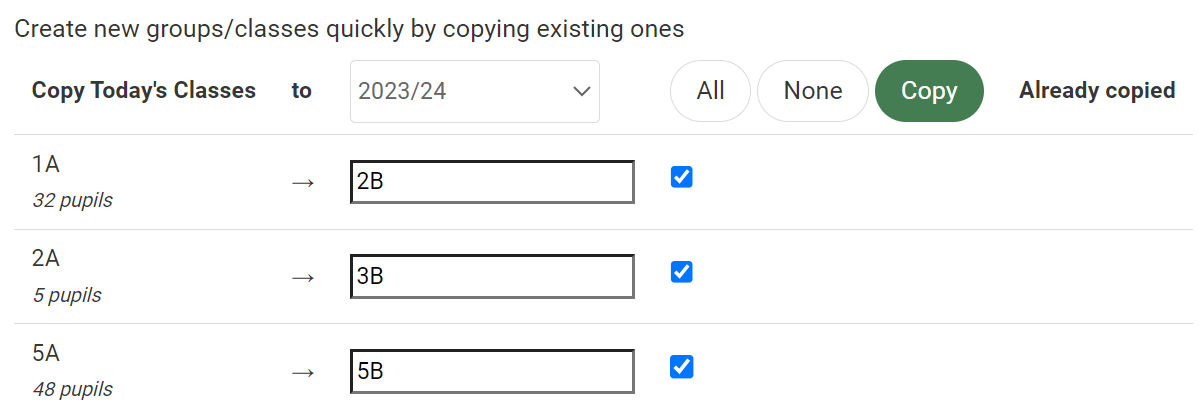Select All classes button

point(710,91)
